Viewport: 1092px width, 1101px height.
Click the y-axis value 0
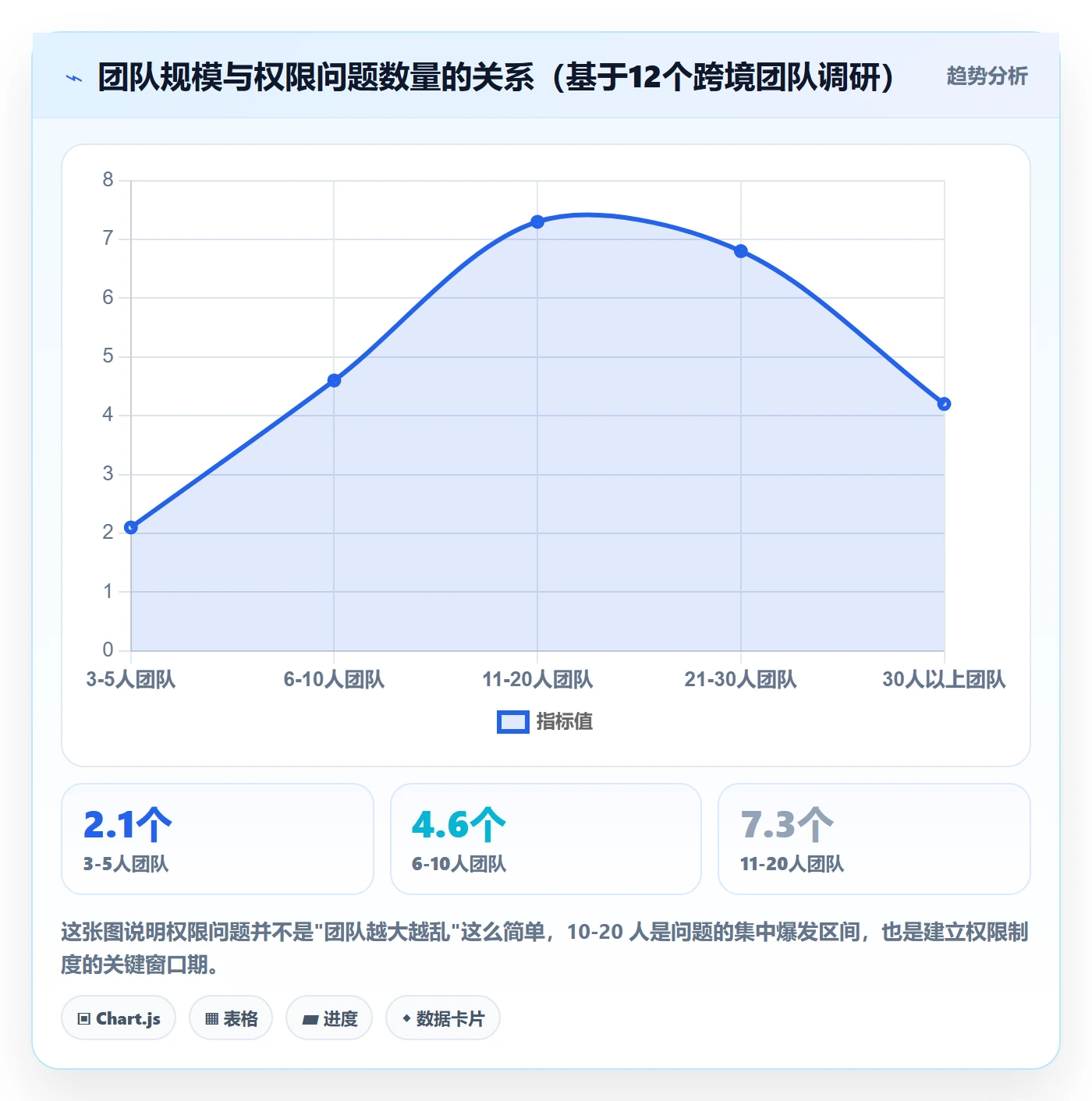108,650
